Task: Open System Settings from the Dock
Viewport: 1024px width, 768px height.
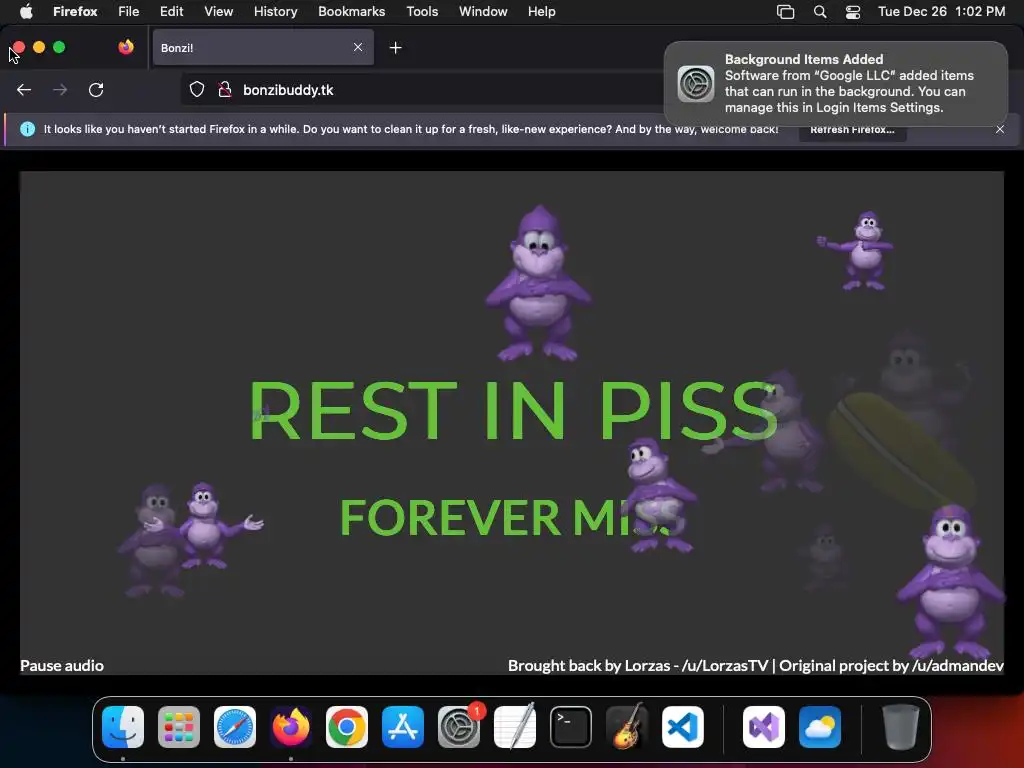Action: 459,727
